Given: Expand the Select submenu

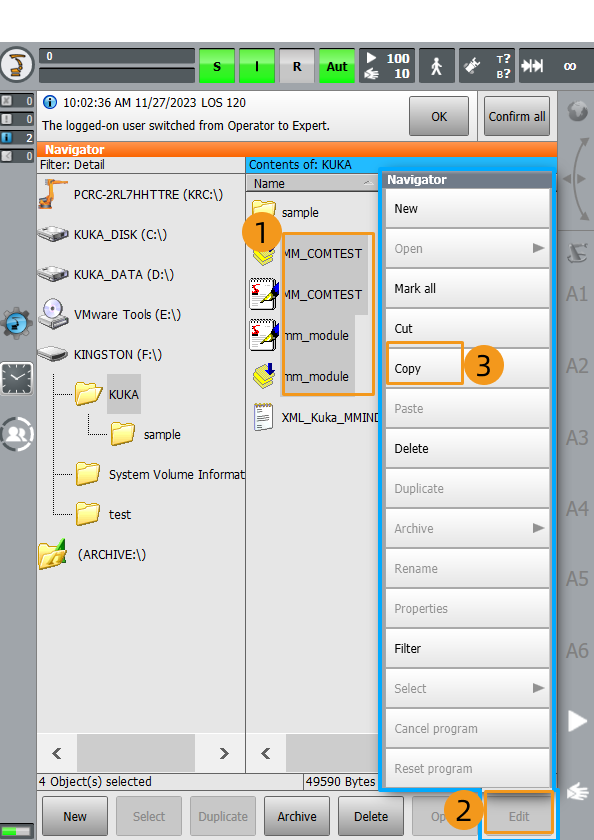Looking at the screenshot, I should (x=468, y=688).
